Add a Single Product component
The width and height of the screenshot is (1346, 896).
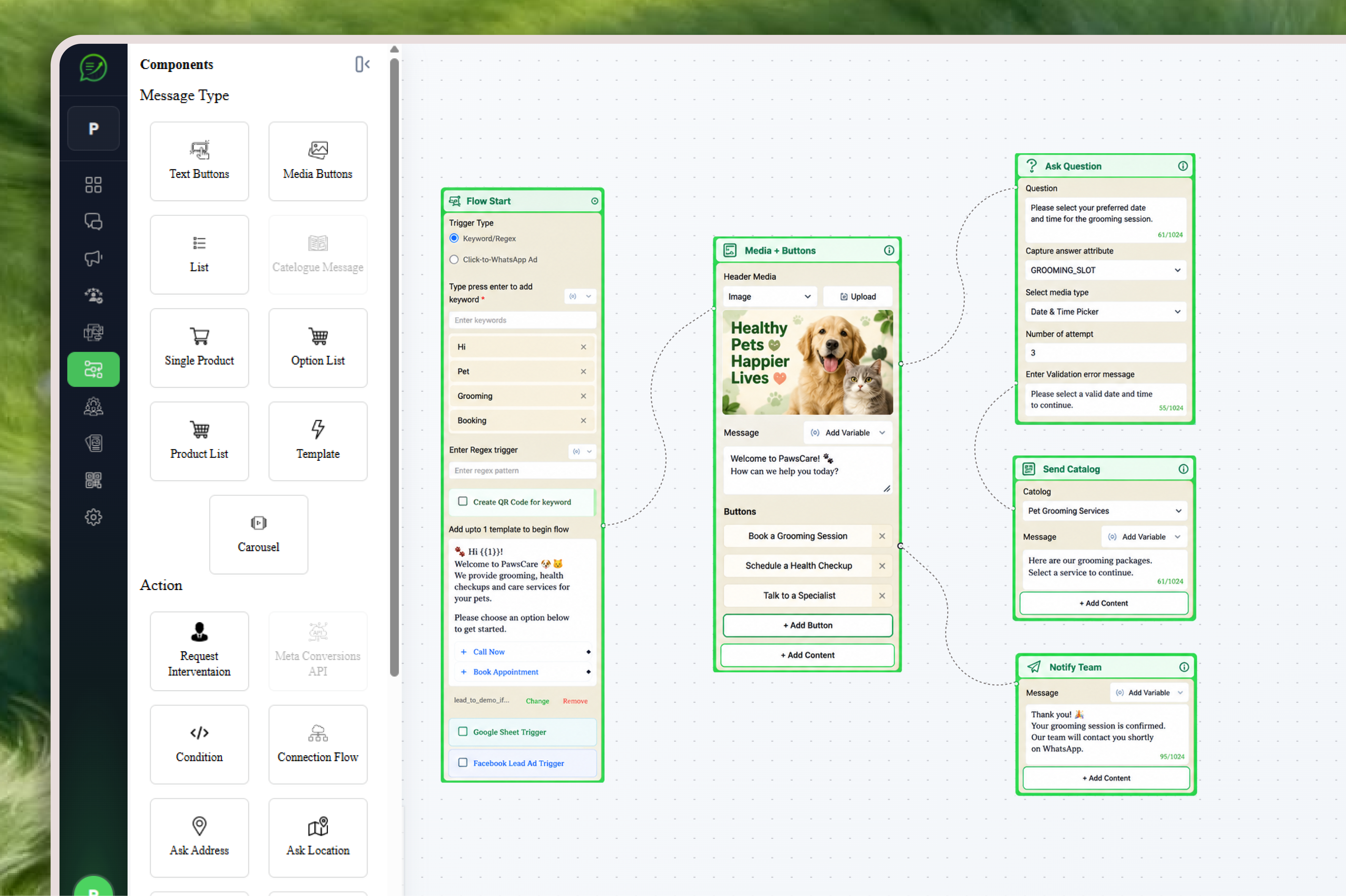click(199, 347)
